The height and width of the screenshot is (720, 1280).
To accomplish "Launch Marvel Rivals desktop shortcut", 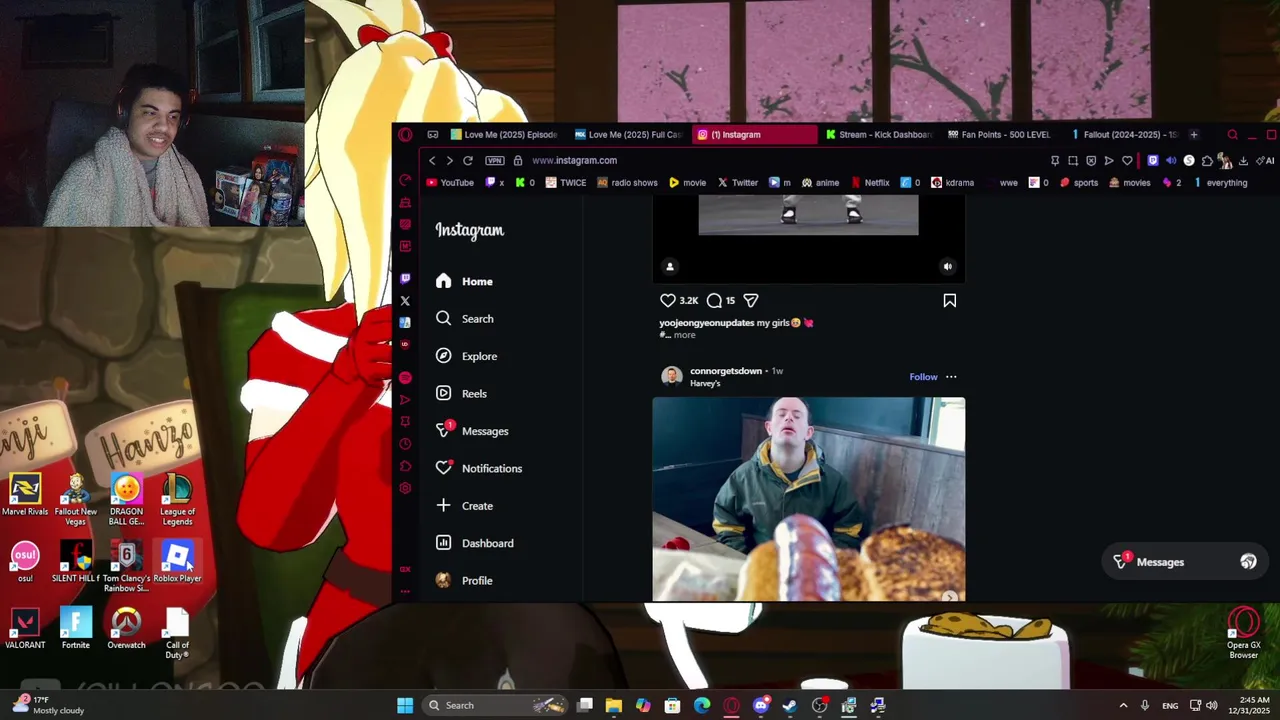I will pos(25,496).
